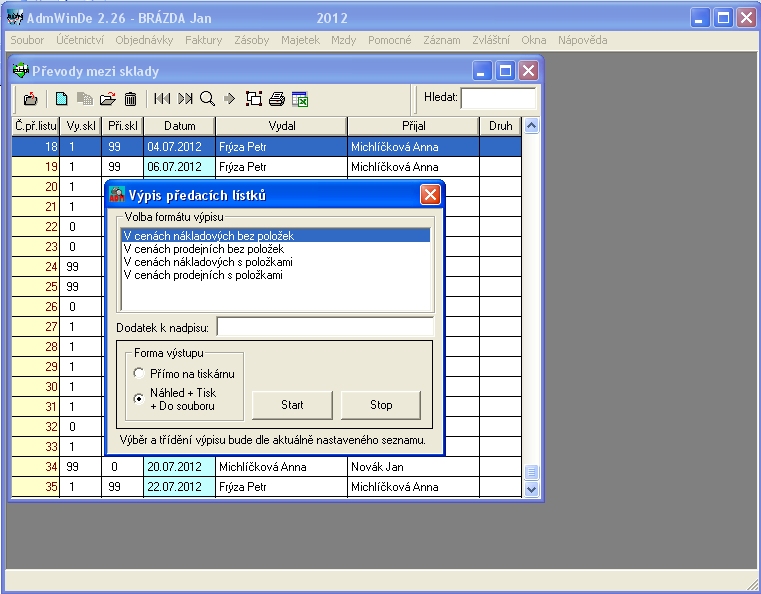761x594 pixels.
Task: Click the Start button
Action: pos(292,405)
